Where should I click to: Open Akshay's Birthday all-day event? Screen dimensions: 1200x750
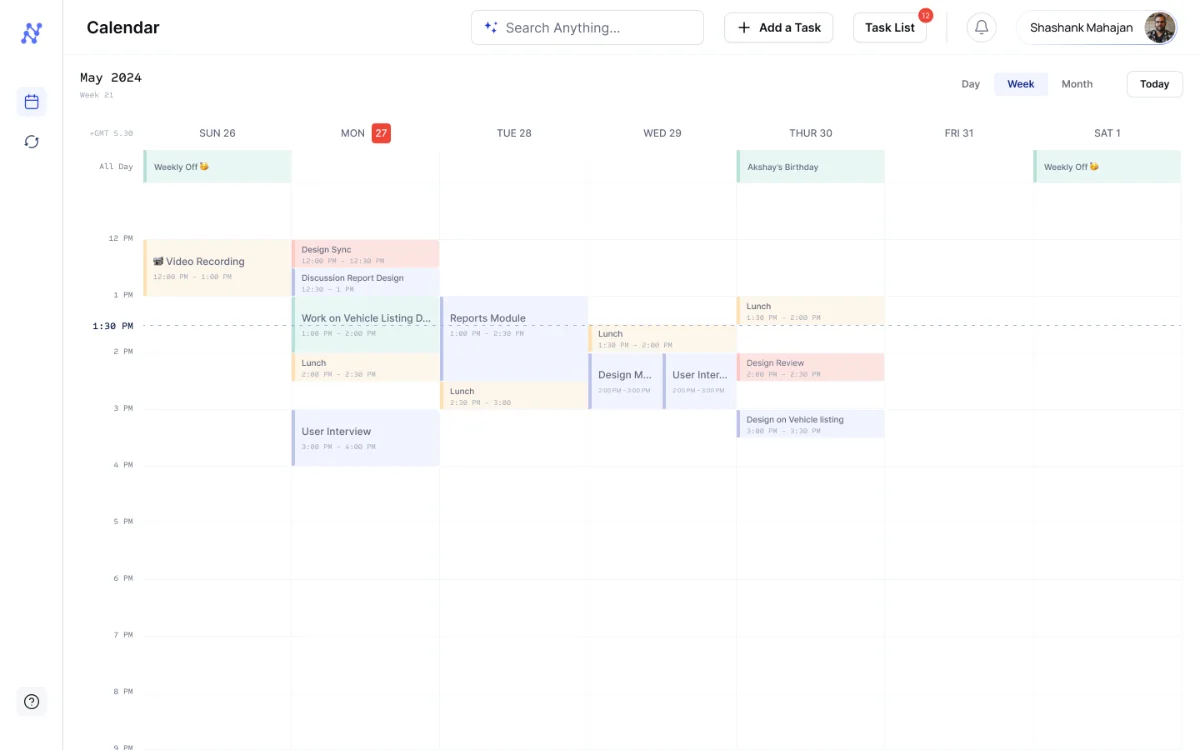coord(810,167)
